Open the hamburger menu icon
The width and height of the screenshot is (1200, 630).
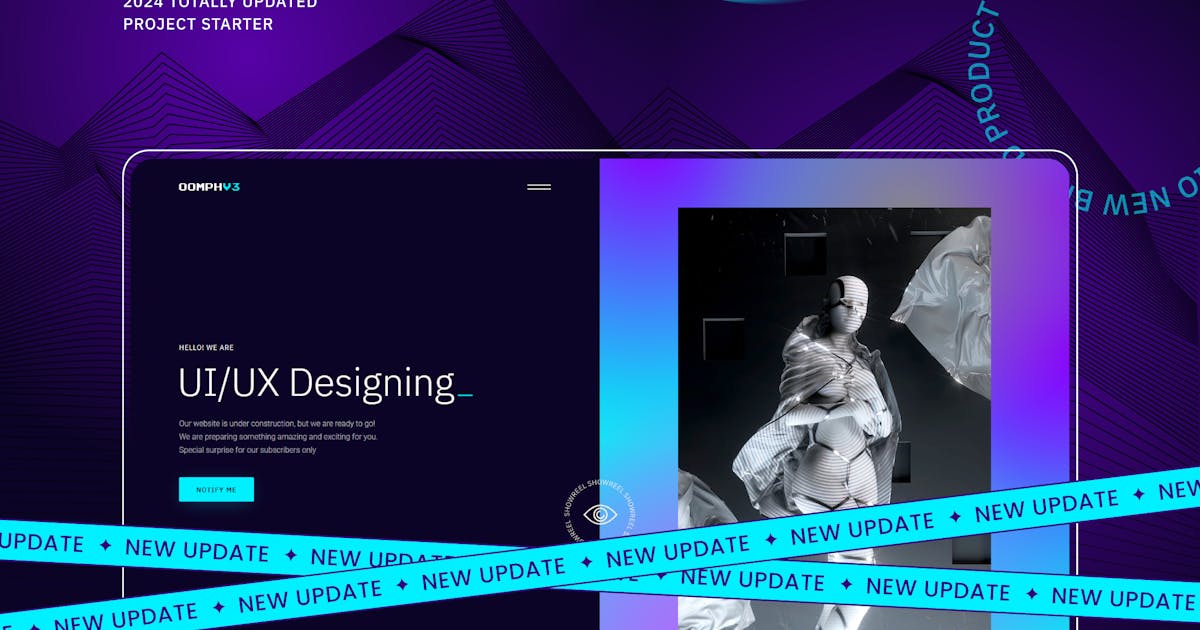(x=539, y=187)
